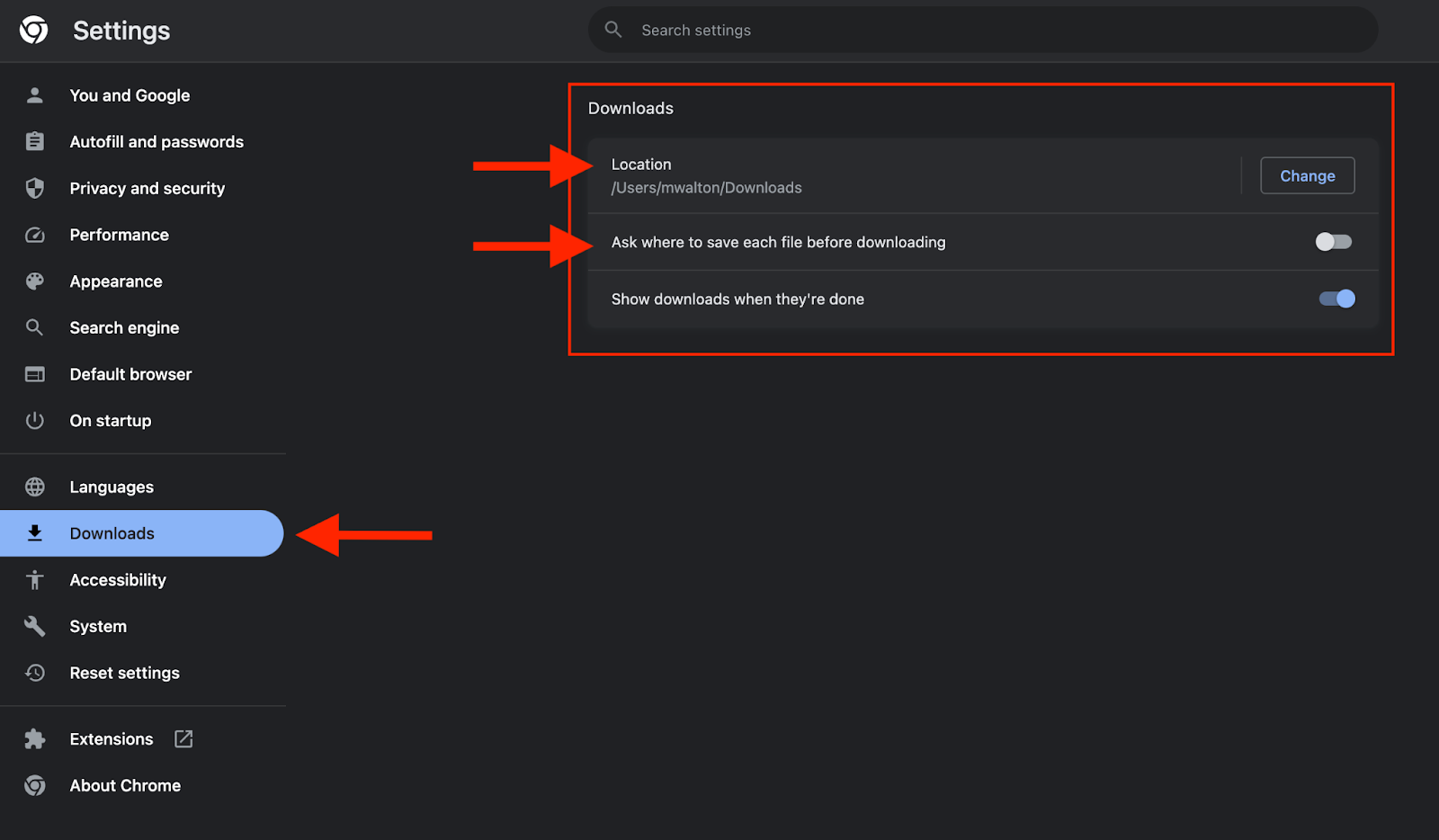Click the shield icon for Privacy and security

pos(35,188)
